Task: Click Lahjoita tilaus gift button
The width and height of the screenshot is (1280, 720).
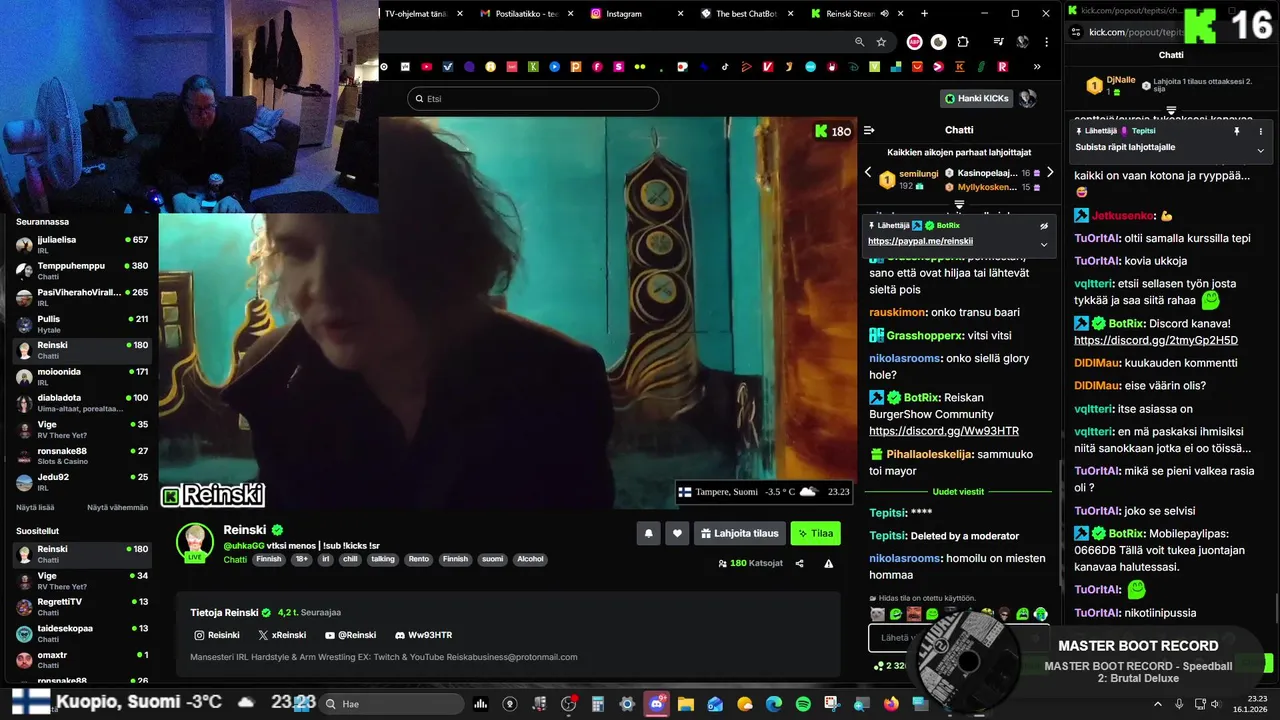Action: 740,533
